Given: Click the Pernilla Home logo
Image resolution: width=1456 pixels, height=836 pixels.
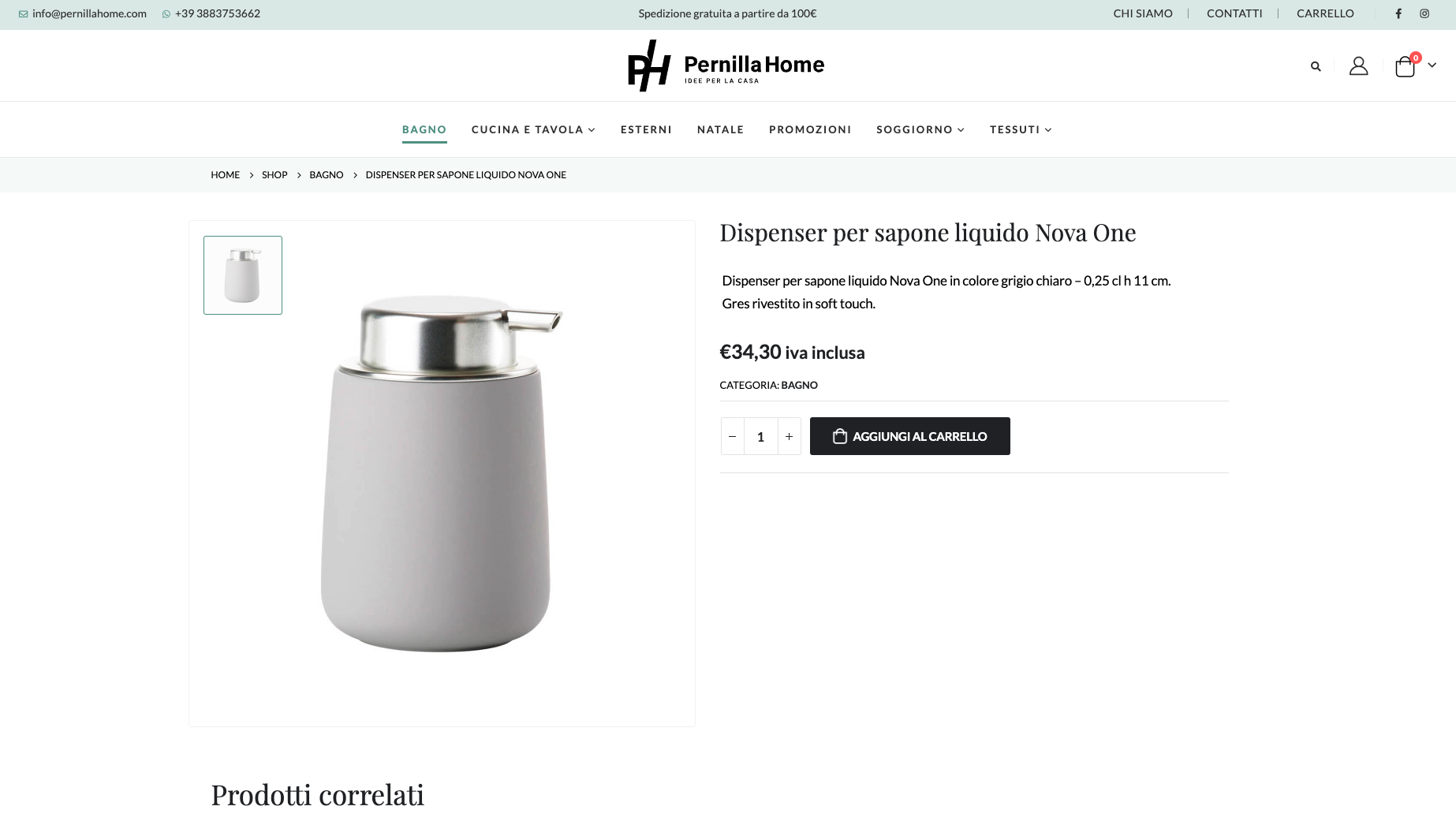Looking at the screenshot, I should [726, 65].
